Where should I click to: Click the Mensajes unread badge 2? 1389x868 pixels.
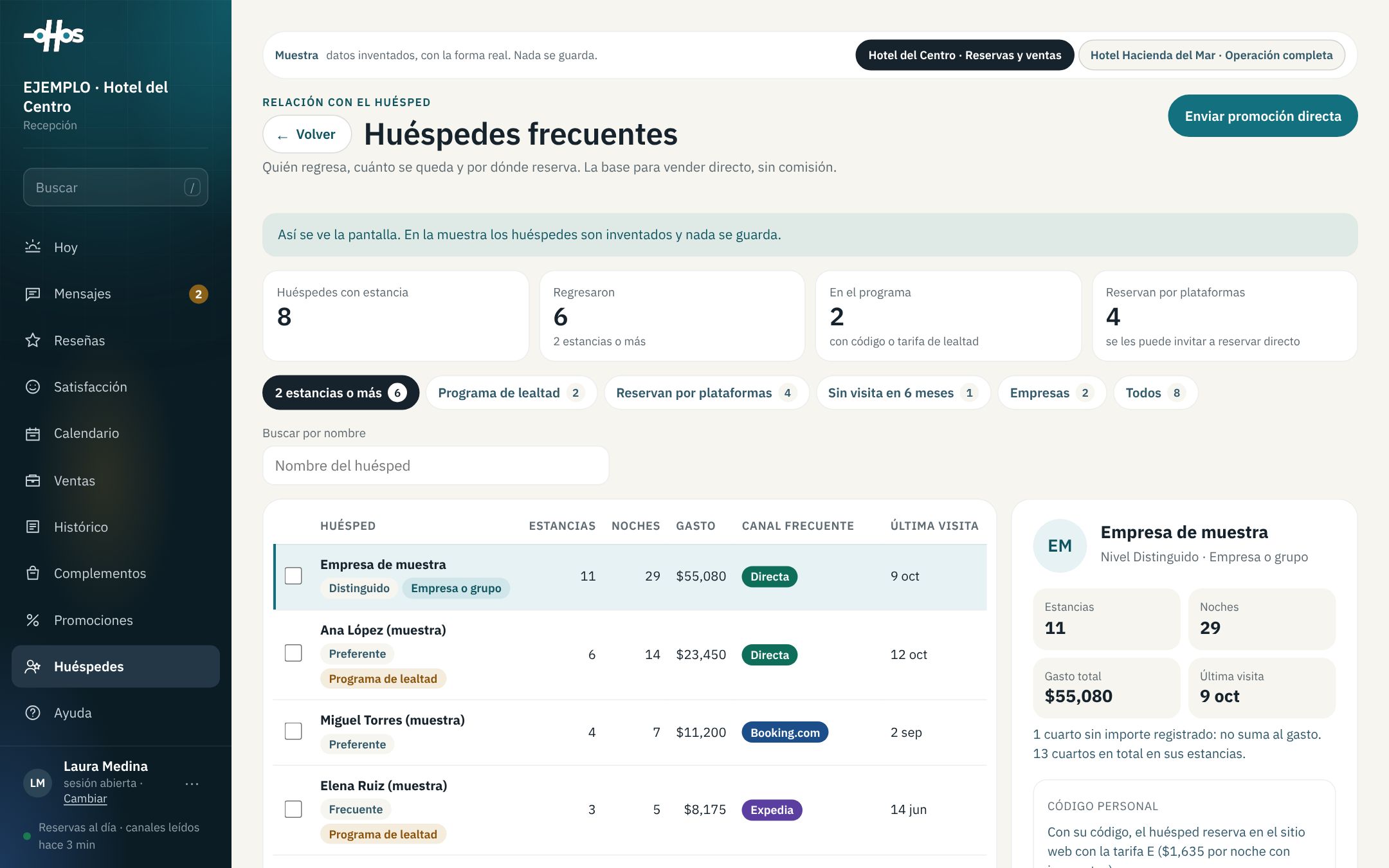(199, 294)
